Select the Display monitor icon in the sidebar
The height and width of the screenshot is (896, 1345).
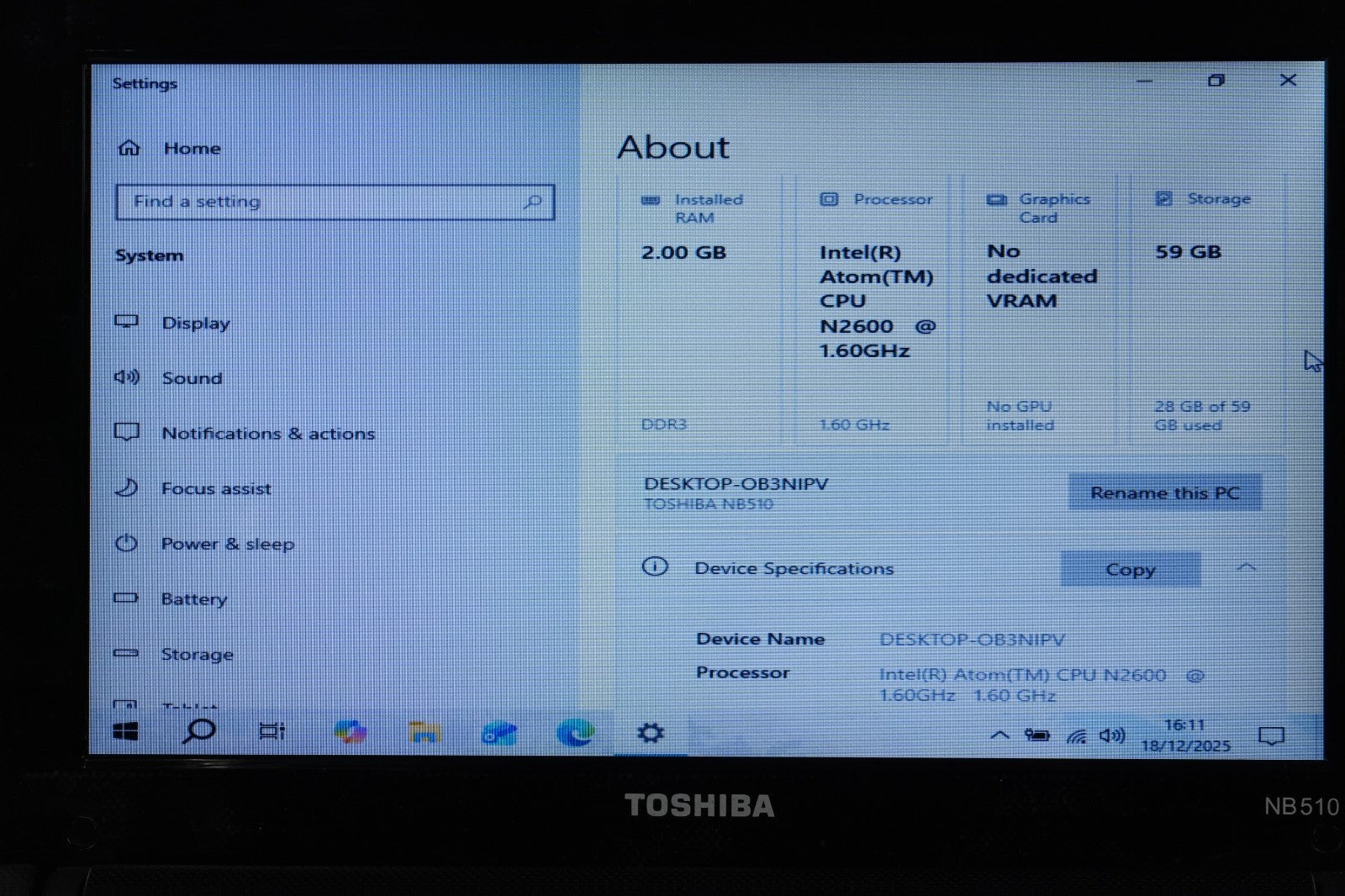(x=128, y=322)
